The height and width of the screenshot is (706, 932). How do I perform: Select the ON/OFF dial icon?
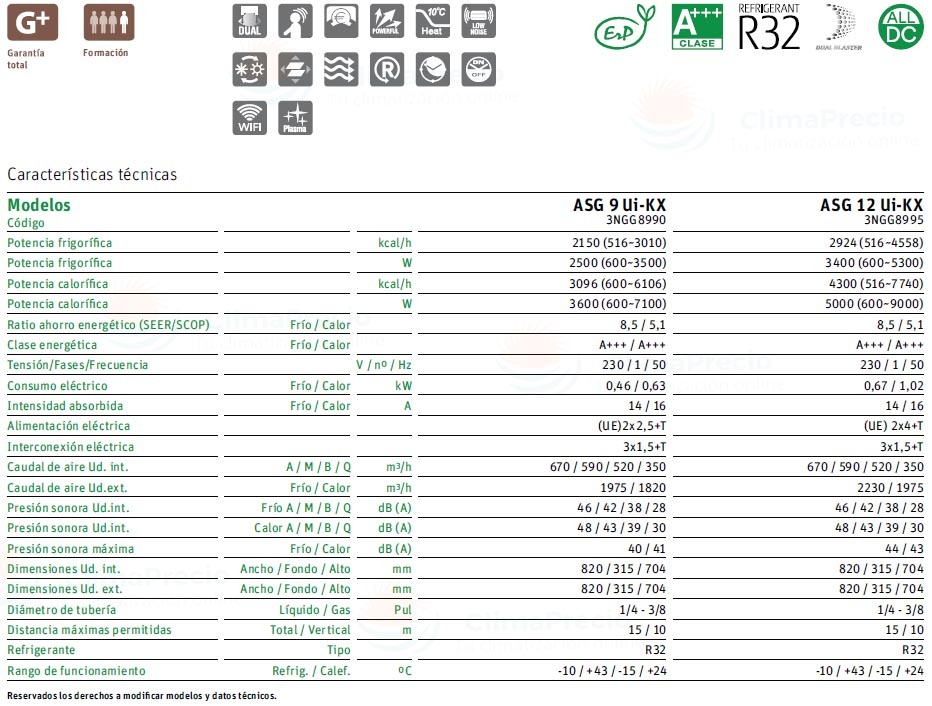478,70
